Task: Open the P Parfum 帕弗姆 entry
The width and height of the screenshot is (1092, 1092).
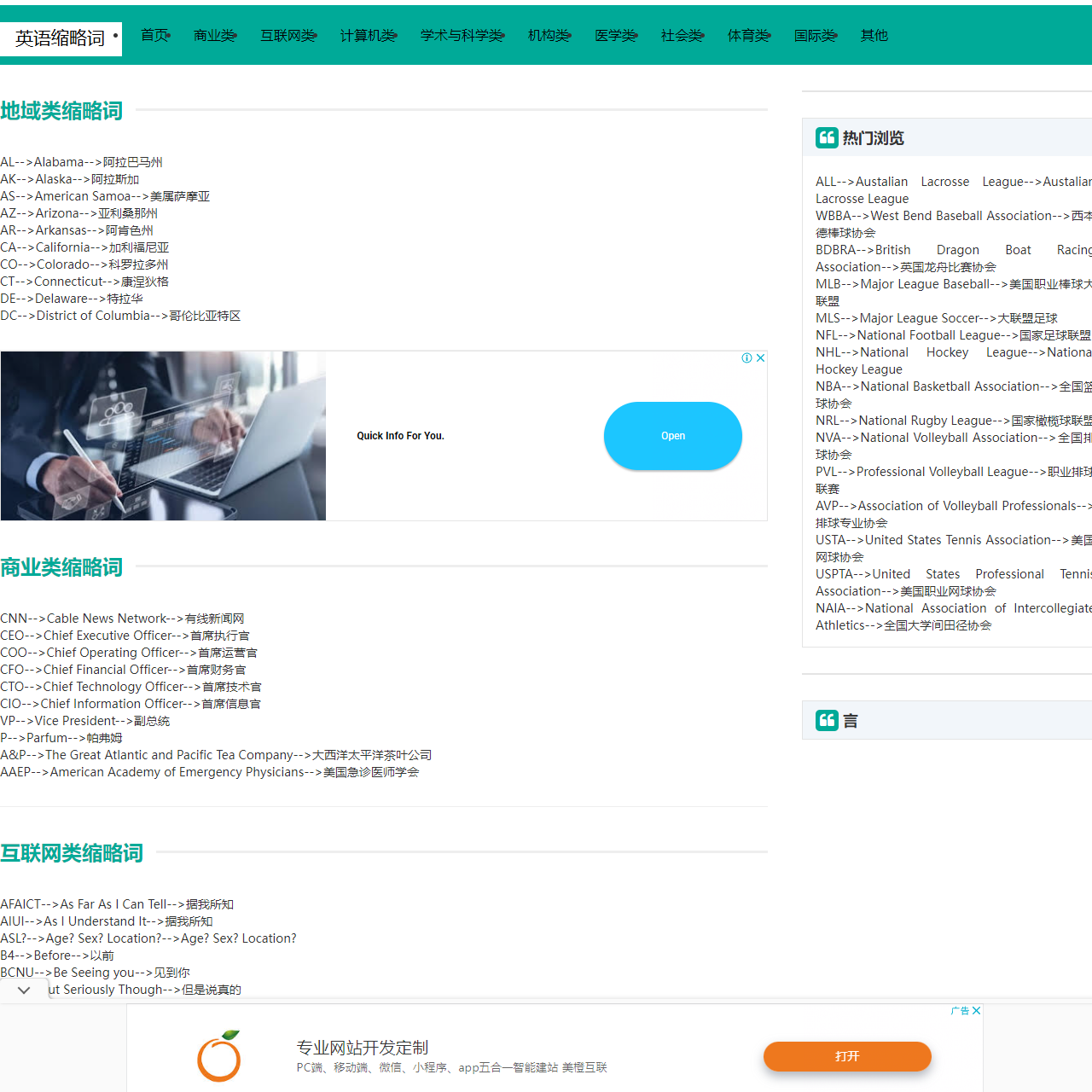Action: (x=61, y=738)
